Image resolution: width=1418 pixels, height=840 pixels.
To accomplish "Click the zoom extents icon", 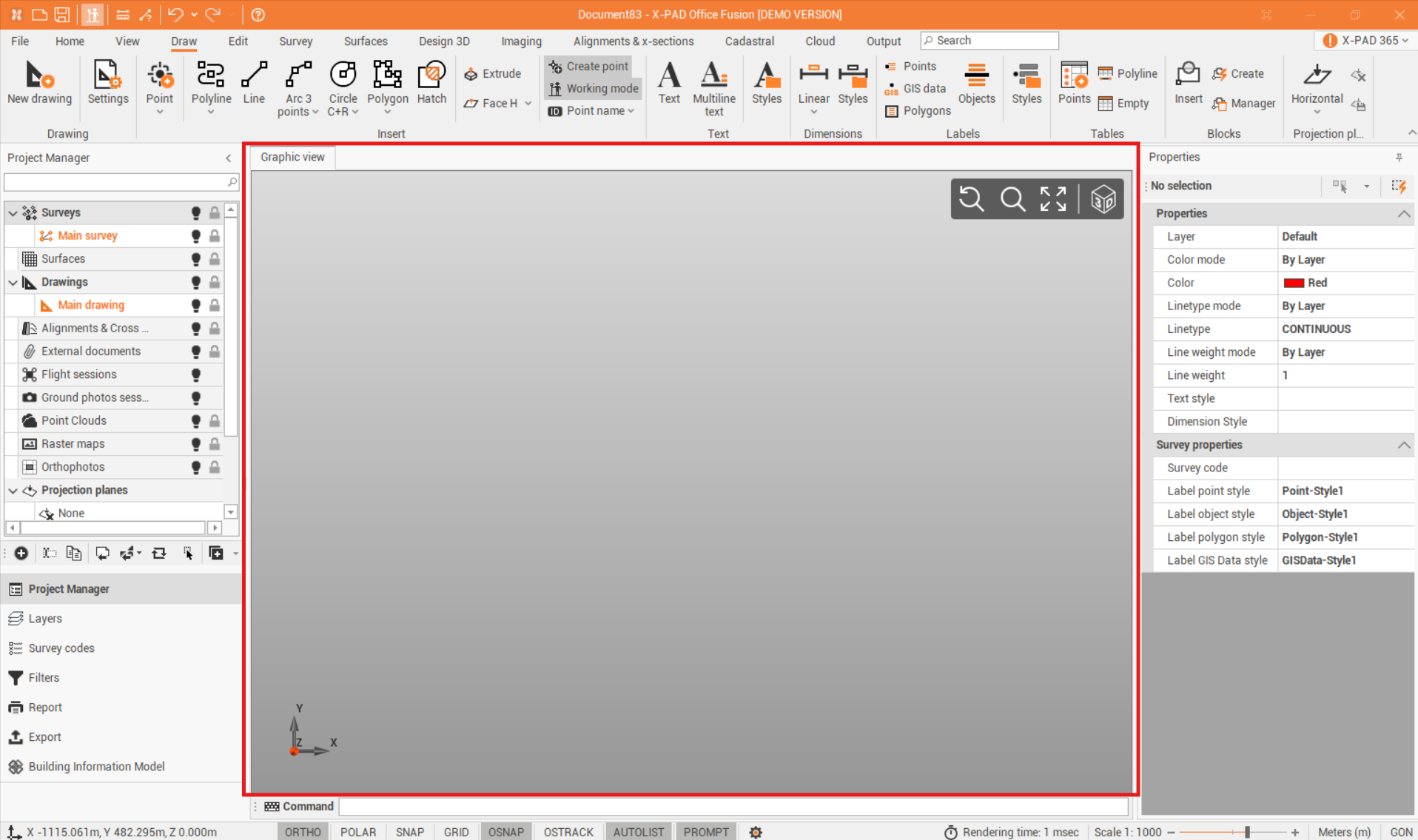I will (x=1052, y=199).
